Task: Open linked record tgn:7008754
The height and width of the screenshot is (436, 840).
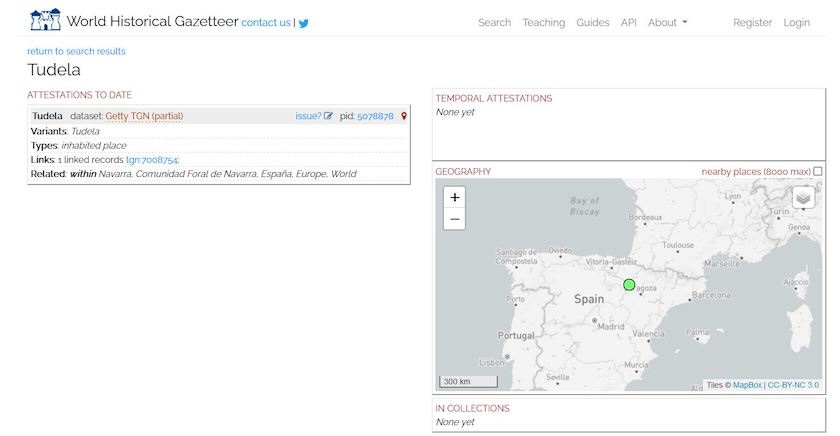Action: point(152,160)
